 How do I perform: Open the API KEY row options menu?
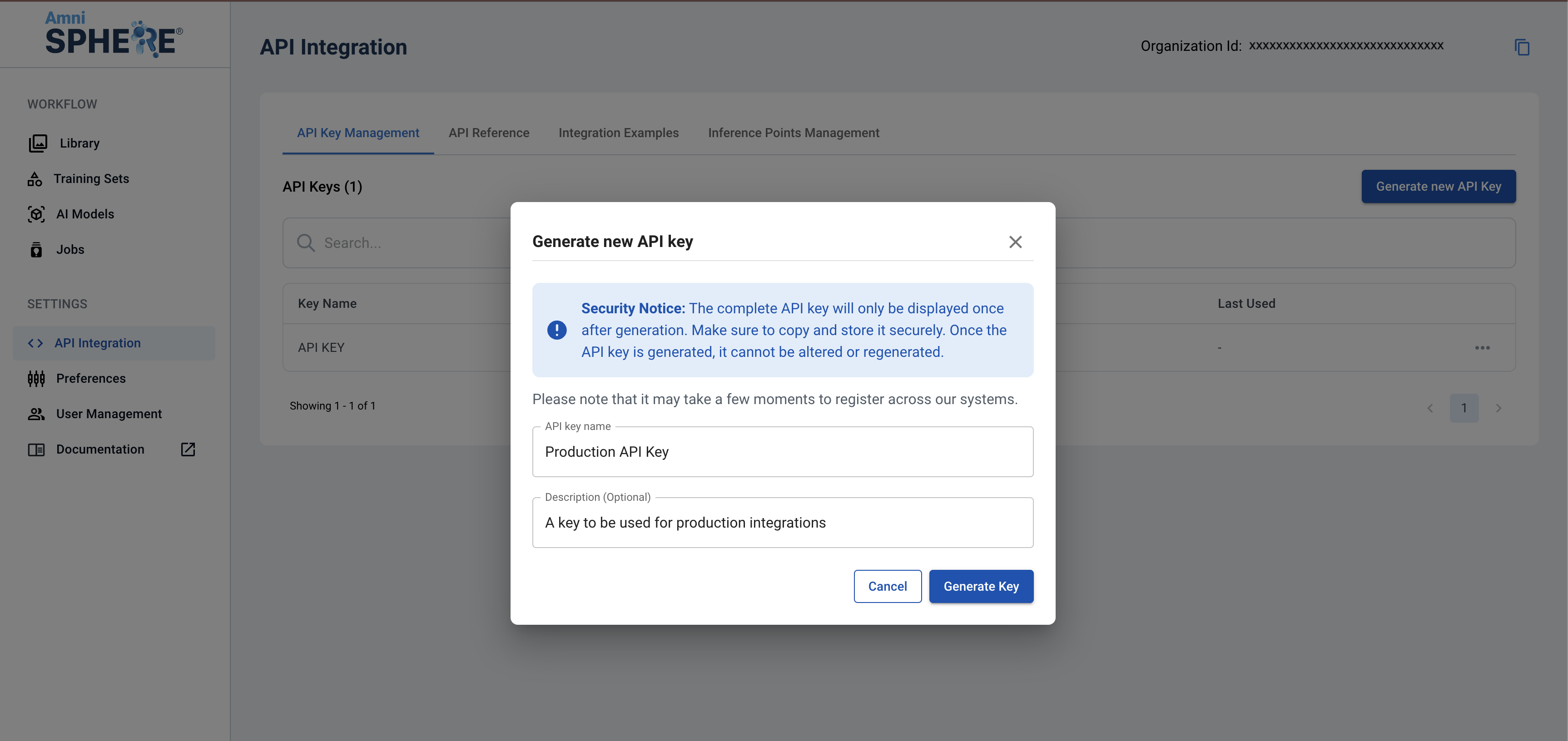1482,347
